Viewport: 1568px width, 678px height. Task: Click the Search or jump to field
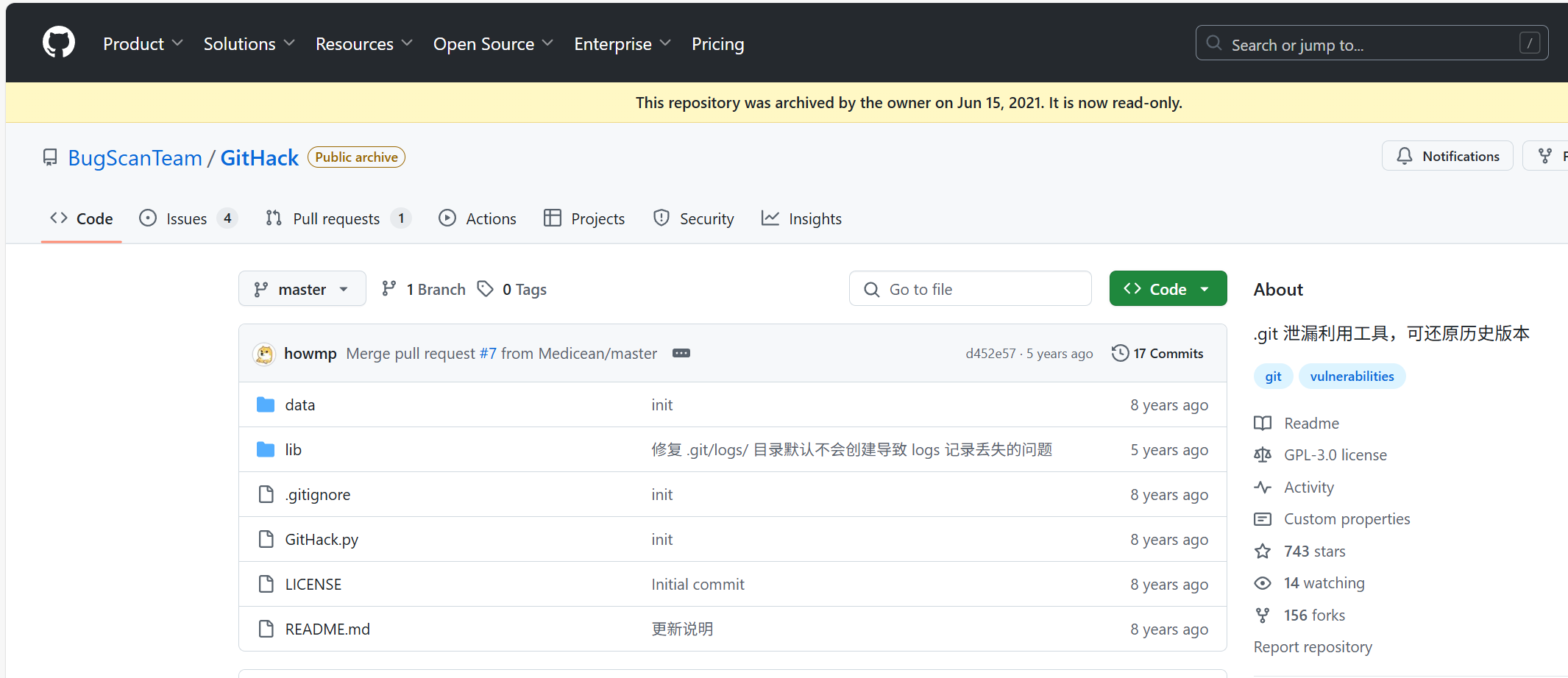tap(1372, 43)
